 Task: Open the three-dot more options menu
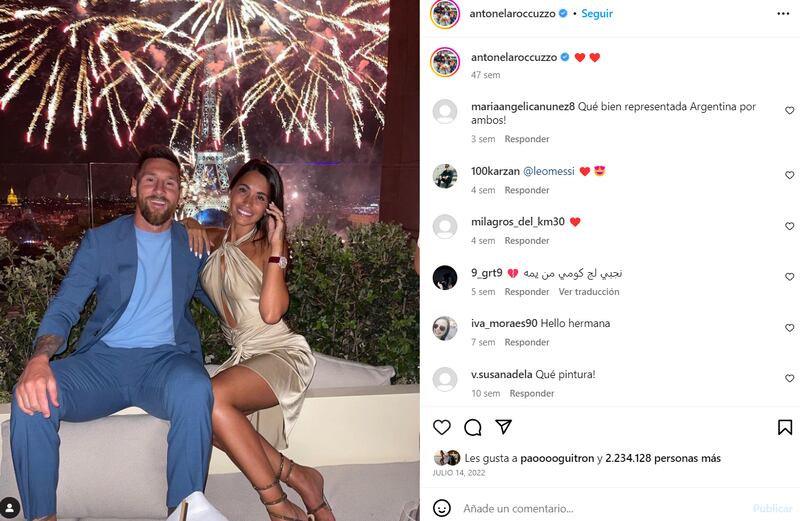pyautogui.click(x=783, y=14)
